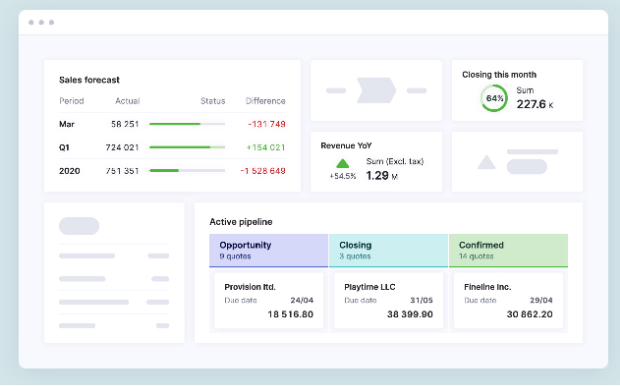Click the 30 862.20 amount
Viewport: 620px width, 386px height.
tap(530, 314)
